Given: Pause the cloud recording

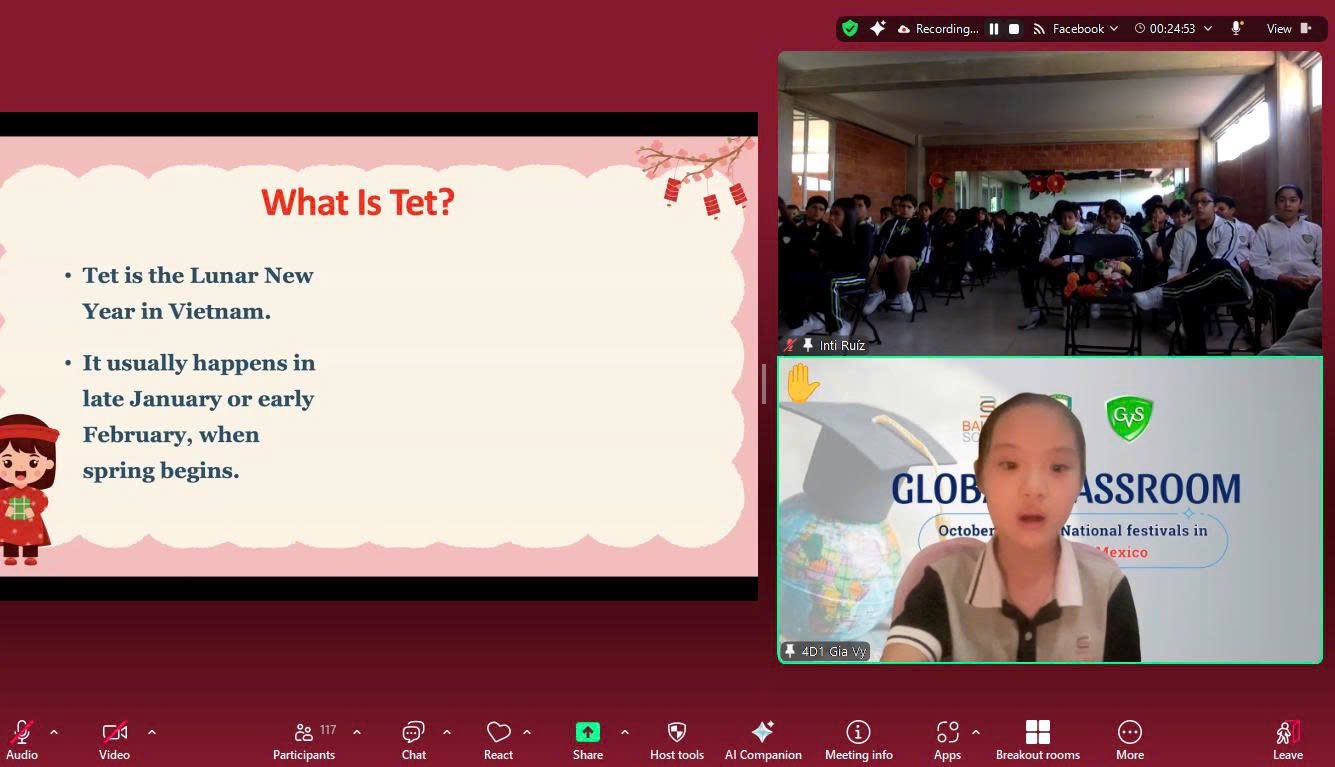Looking at the screenshot, I should click(994, 29).
